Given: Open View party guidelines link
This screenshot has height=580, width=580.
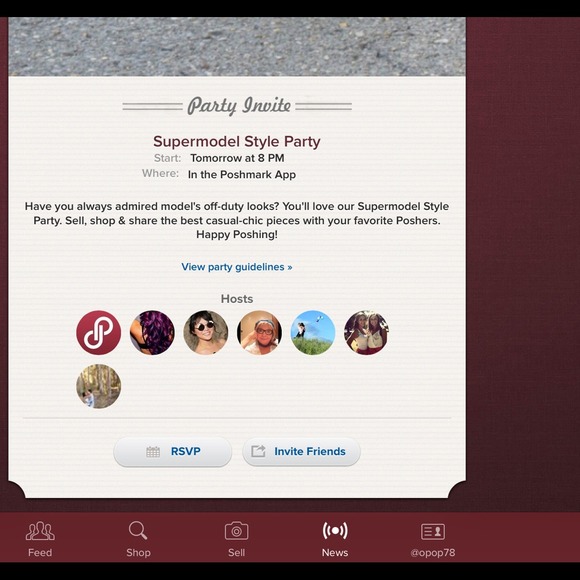Looking at the screenshot, I should [x=237, y=267].
